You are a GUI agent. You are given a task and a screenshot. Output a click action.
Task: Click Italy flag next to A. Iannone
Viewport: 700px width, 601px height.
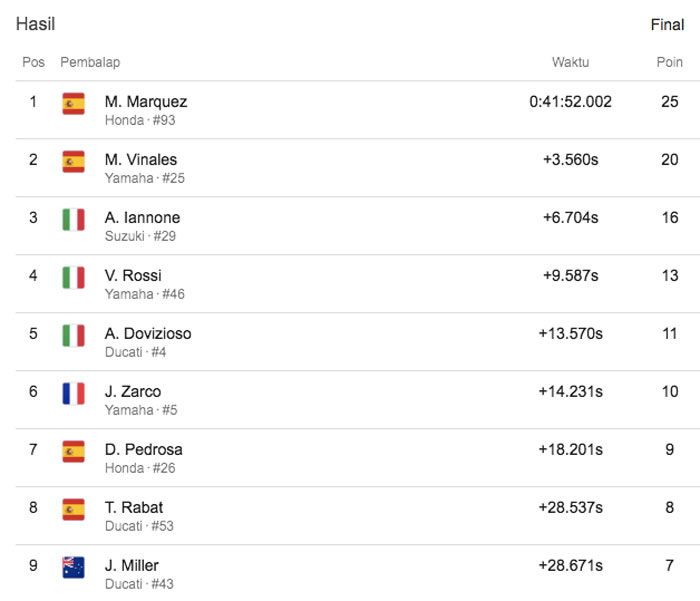pyautogui.click(x=73, y=220)
